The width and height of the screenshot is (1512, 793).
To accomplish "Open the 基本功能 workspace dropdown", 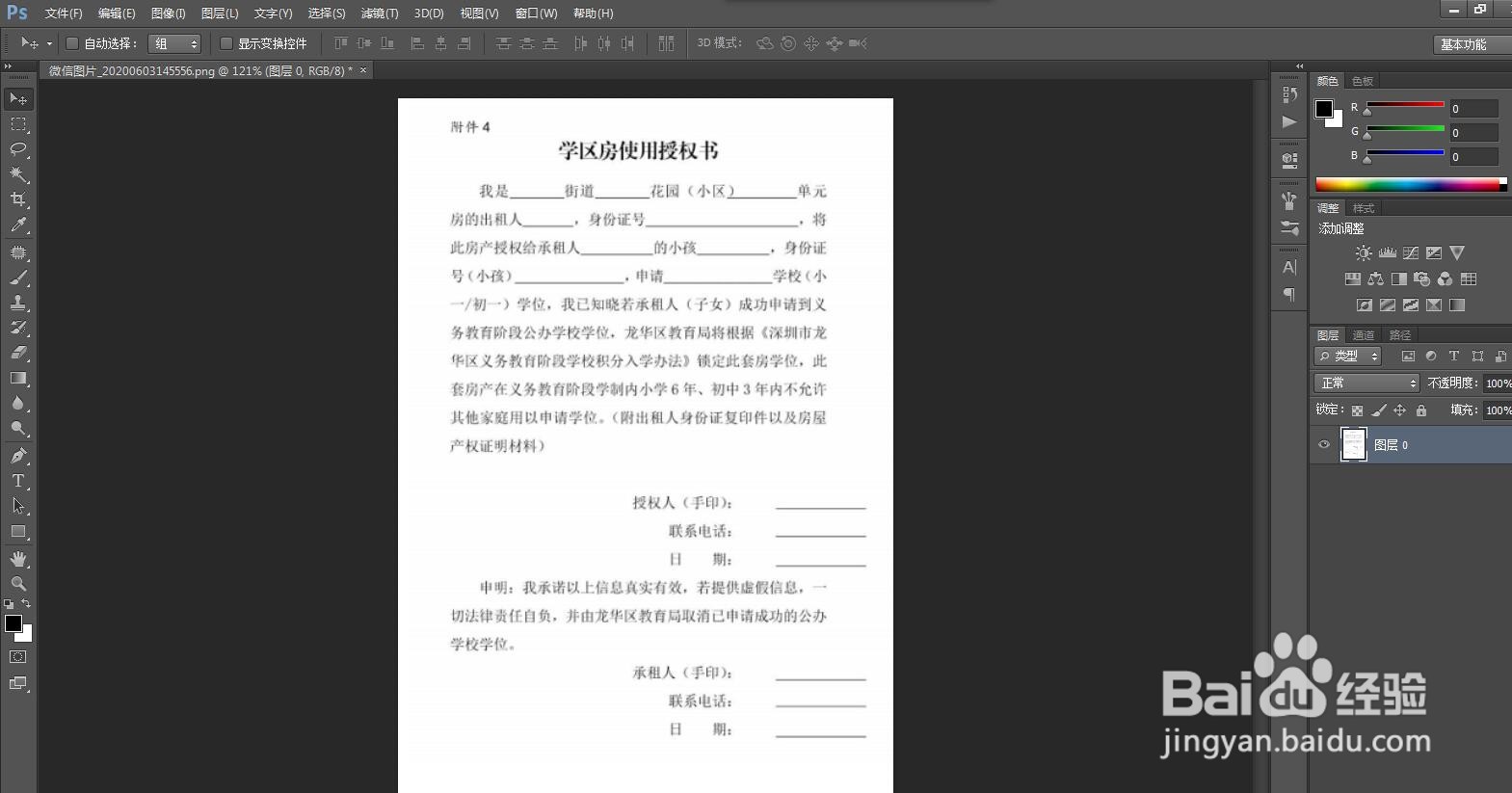I will point(1472,44).
